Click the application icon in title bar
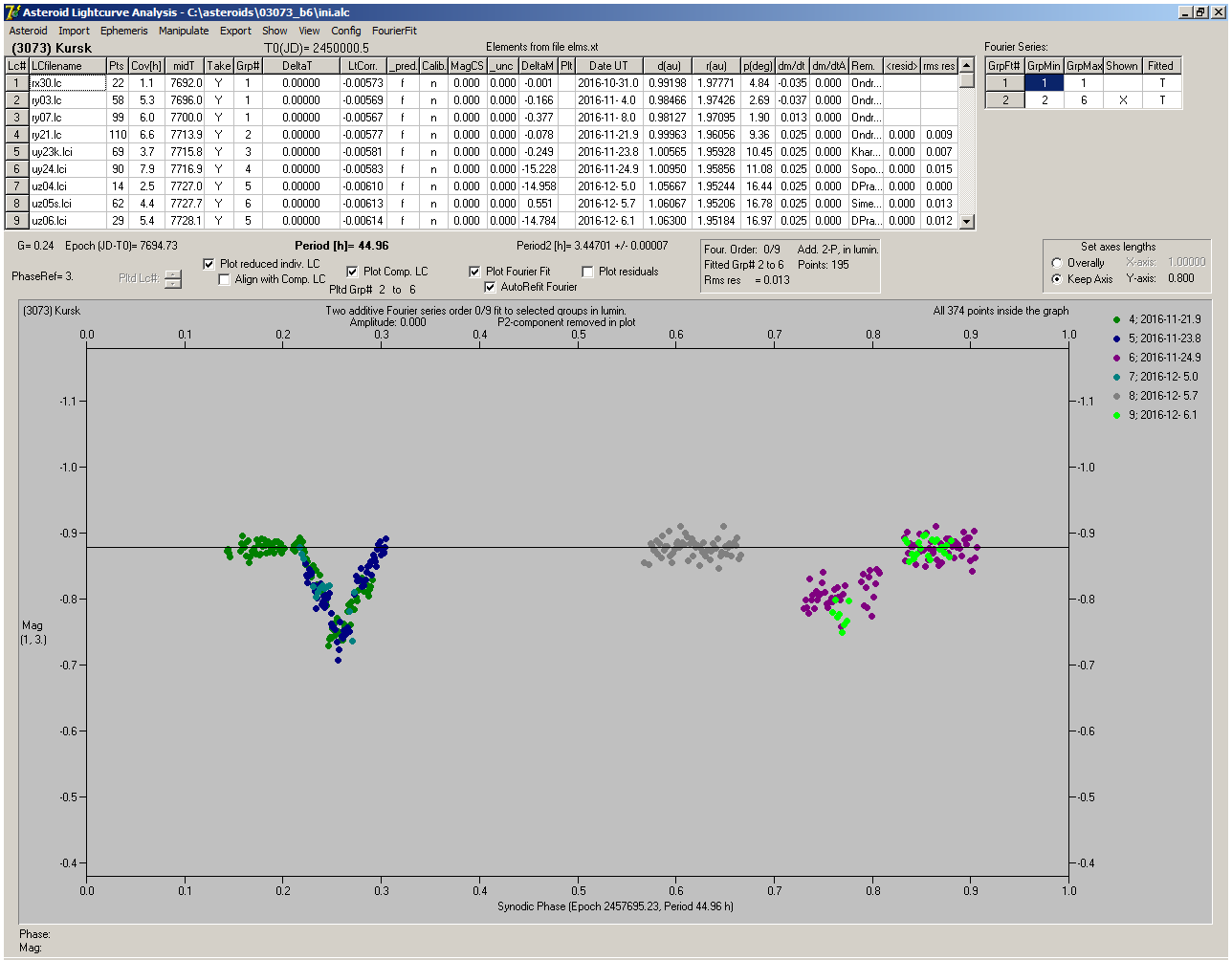 pos(11,11)
